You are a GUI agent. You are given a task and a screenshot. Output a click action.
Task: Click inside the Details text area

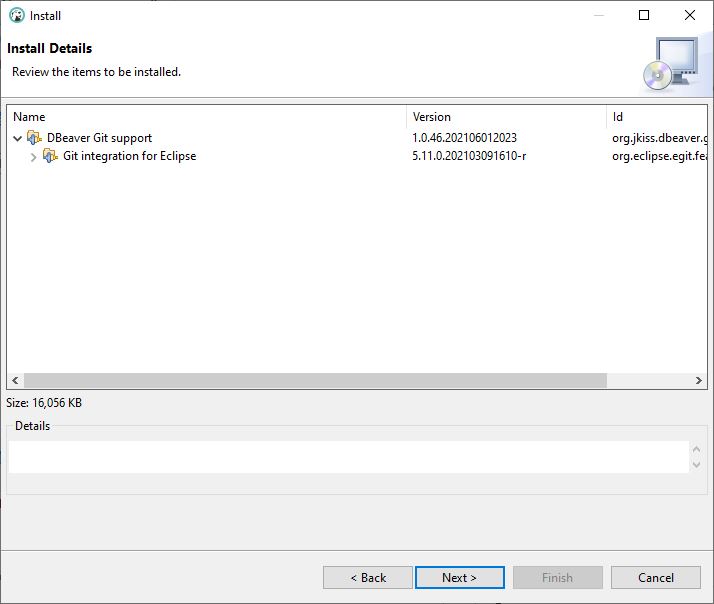coord(348,457)
